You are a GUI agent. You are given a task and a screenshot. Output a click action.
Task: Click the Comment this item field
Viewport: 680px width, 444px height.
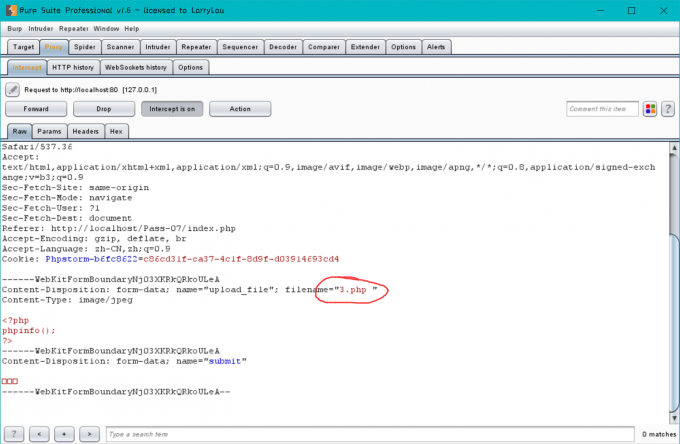pyautogui.click(x=602, y=109)
